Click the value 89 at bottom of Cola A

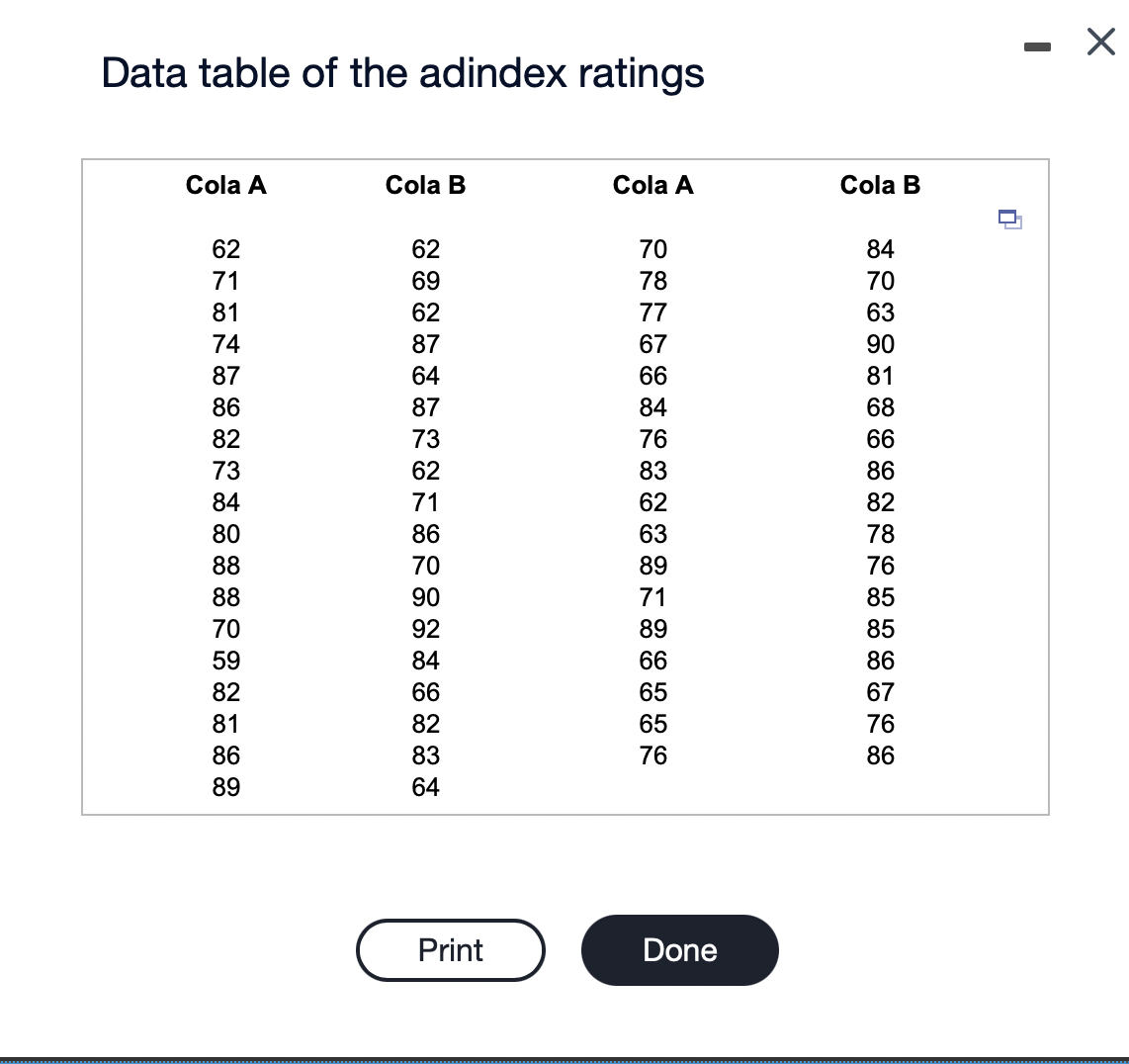click(x=225, y=787)
